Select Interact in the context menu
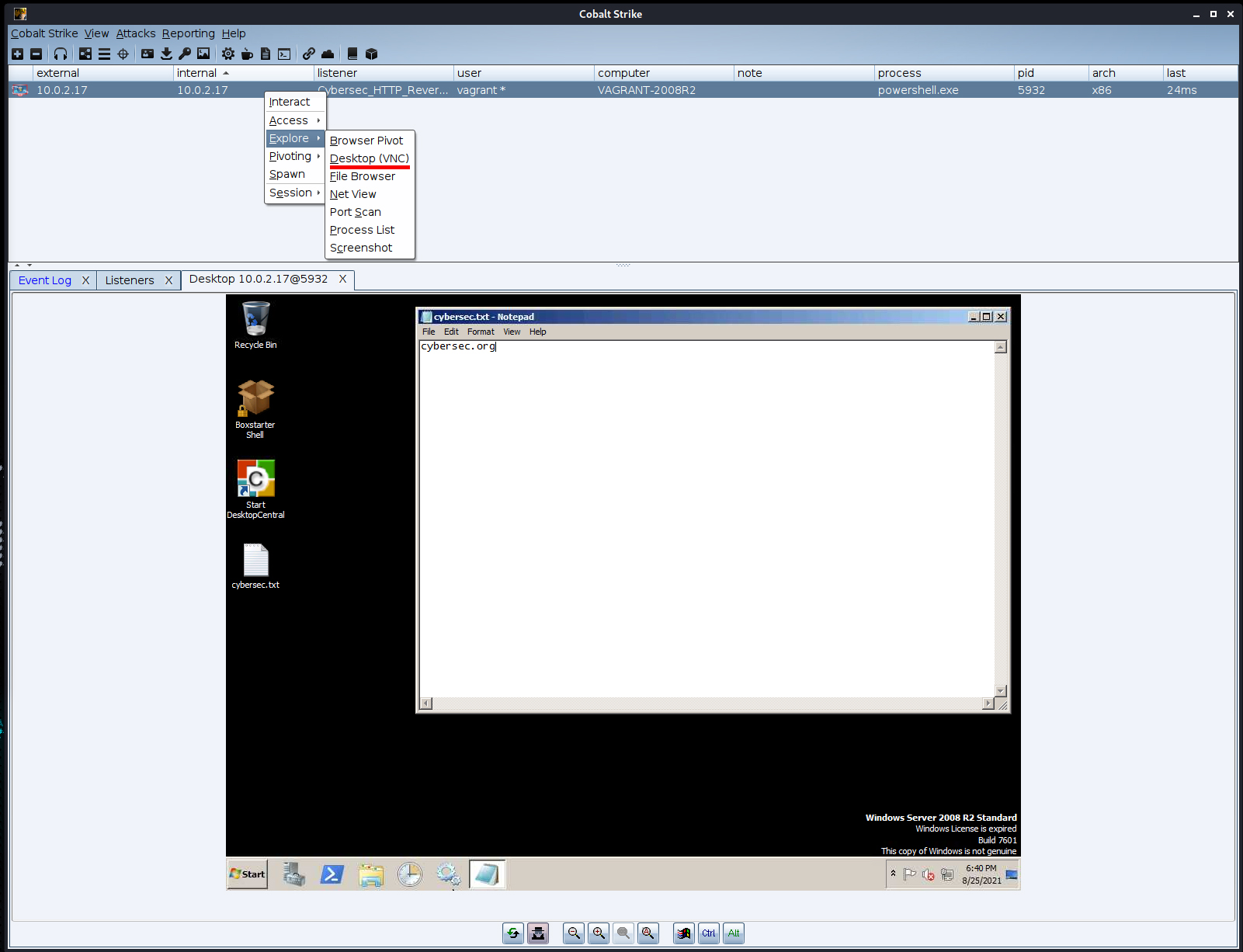Image resolution: width=1243 pixels, height=952 pixels. tap(295, 102)
